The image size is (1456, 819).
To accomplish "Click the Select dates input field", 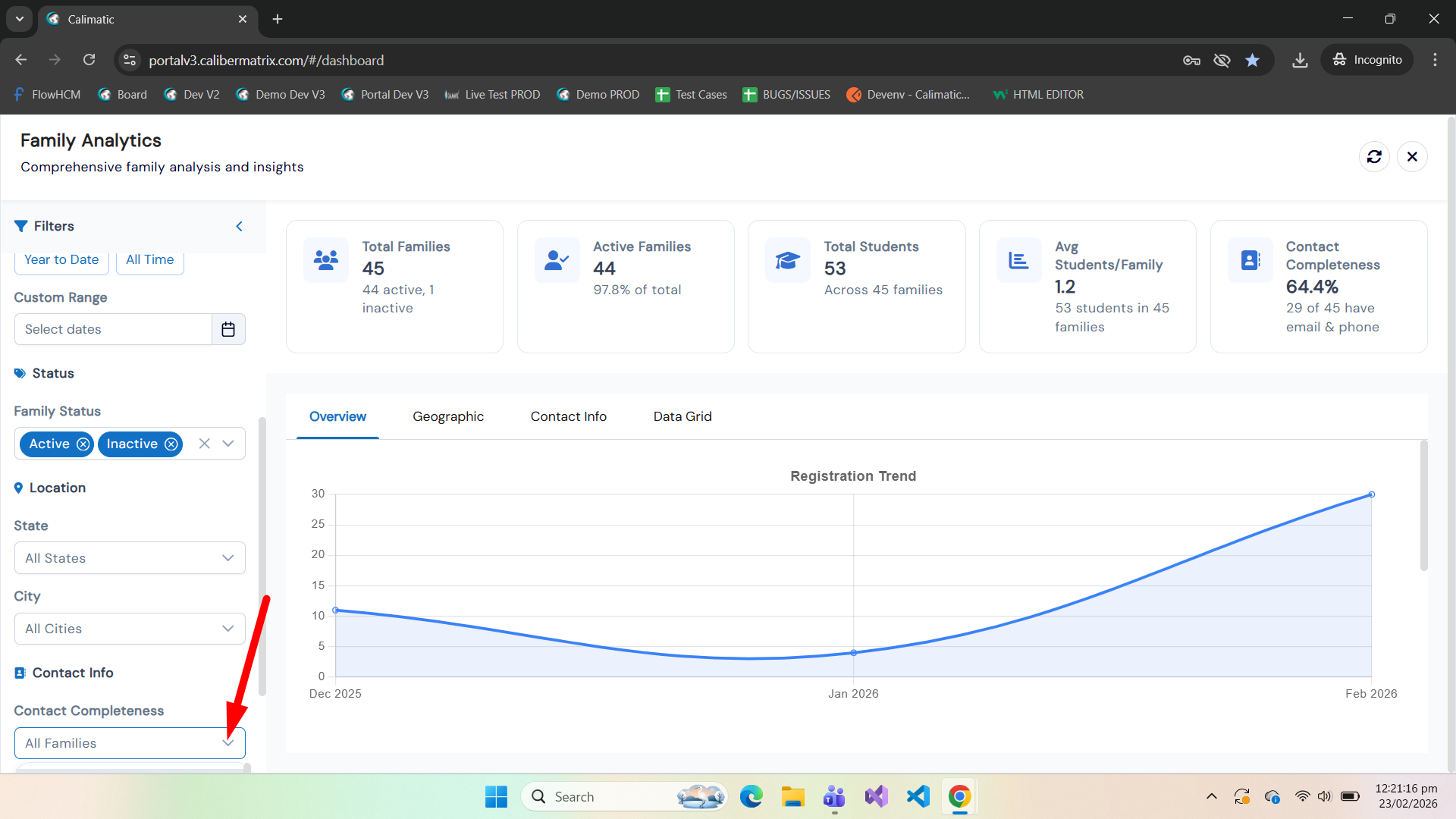I will [x=113, y=329].
